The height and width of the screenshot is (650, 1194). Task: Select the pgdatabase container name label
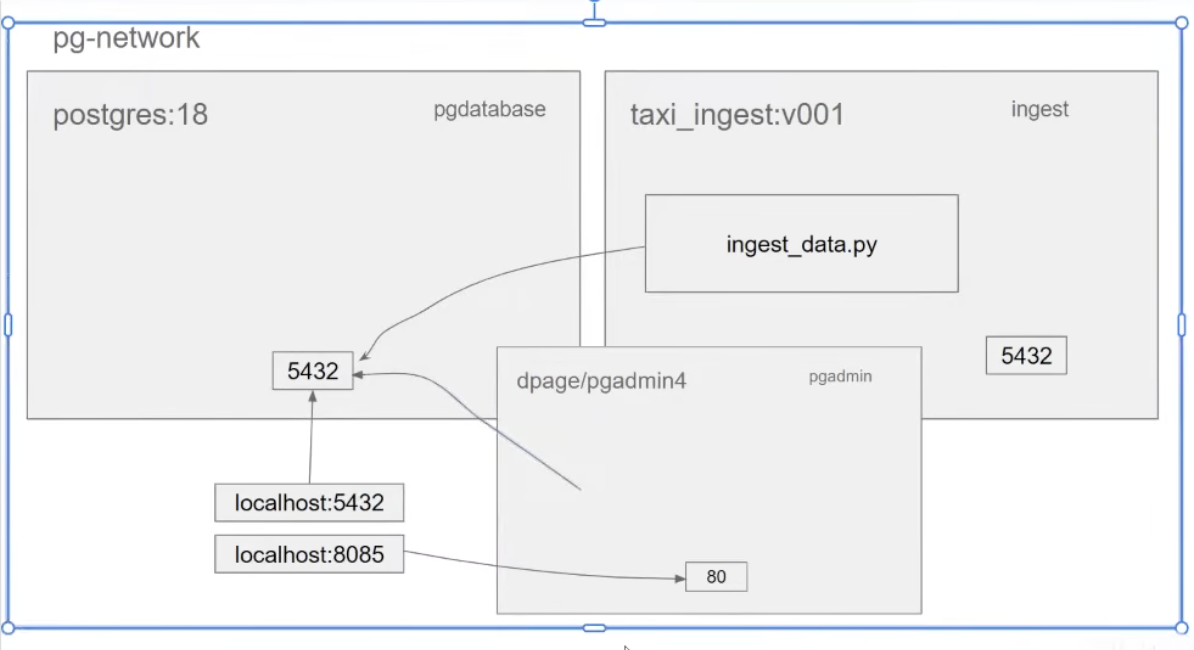(x=489, y=110)
